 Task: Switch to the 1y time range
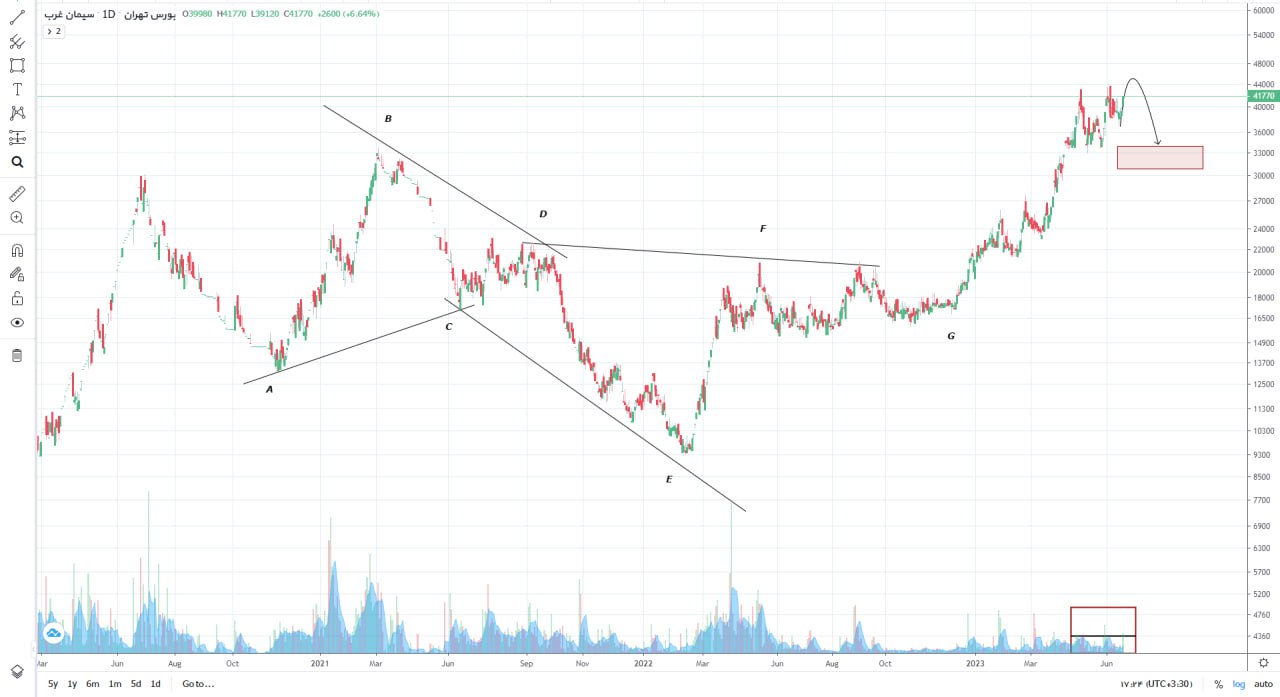(x=72, y=684)
